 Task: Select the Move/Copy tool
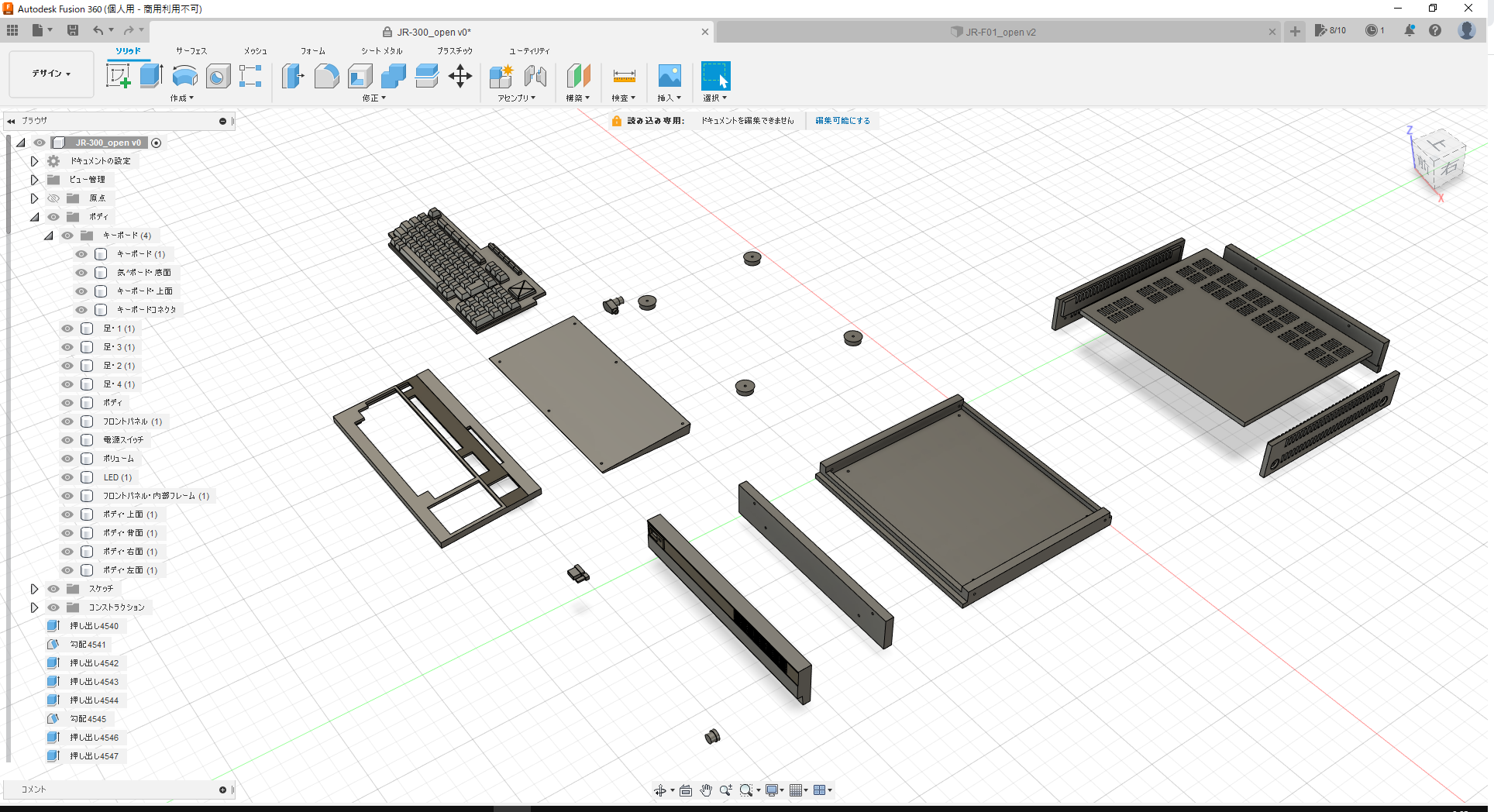tap(460, 75)
